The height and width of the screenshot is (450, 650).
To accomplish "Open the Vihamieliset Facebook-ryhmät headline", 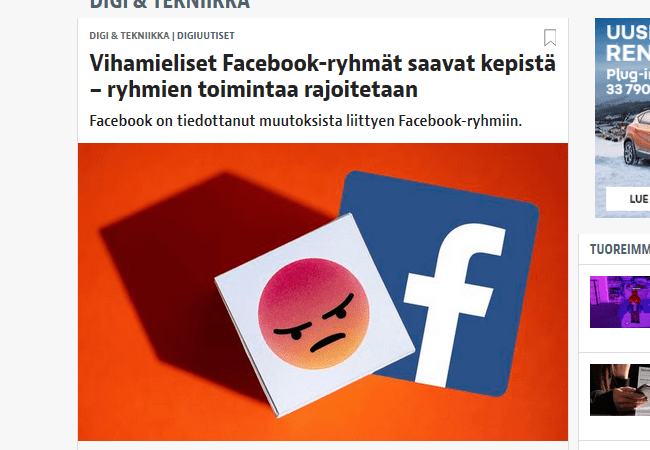I will pyautogui.click(x=322, y=76).
